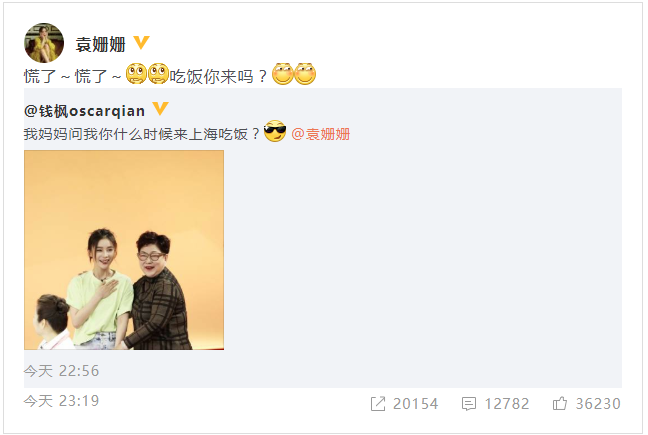648x435 pixels.
Task: Open repost timestamp 今天 23:19
Action: pos(61,401)
